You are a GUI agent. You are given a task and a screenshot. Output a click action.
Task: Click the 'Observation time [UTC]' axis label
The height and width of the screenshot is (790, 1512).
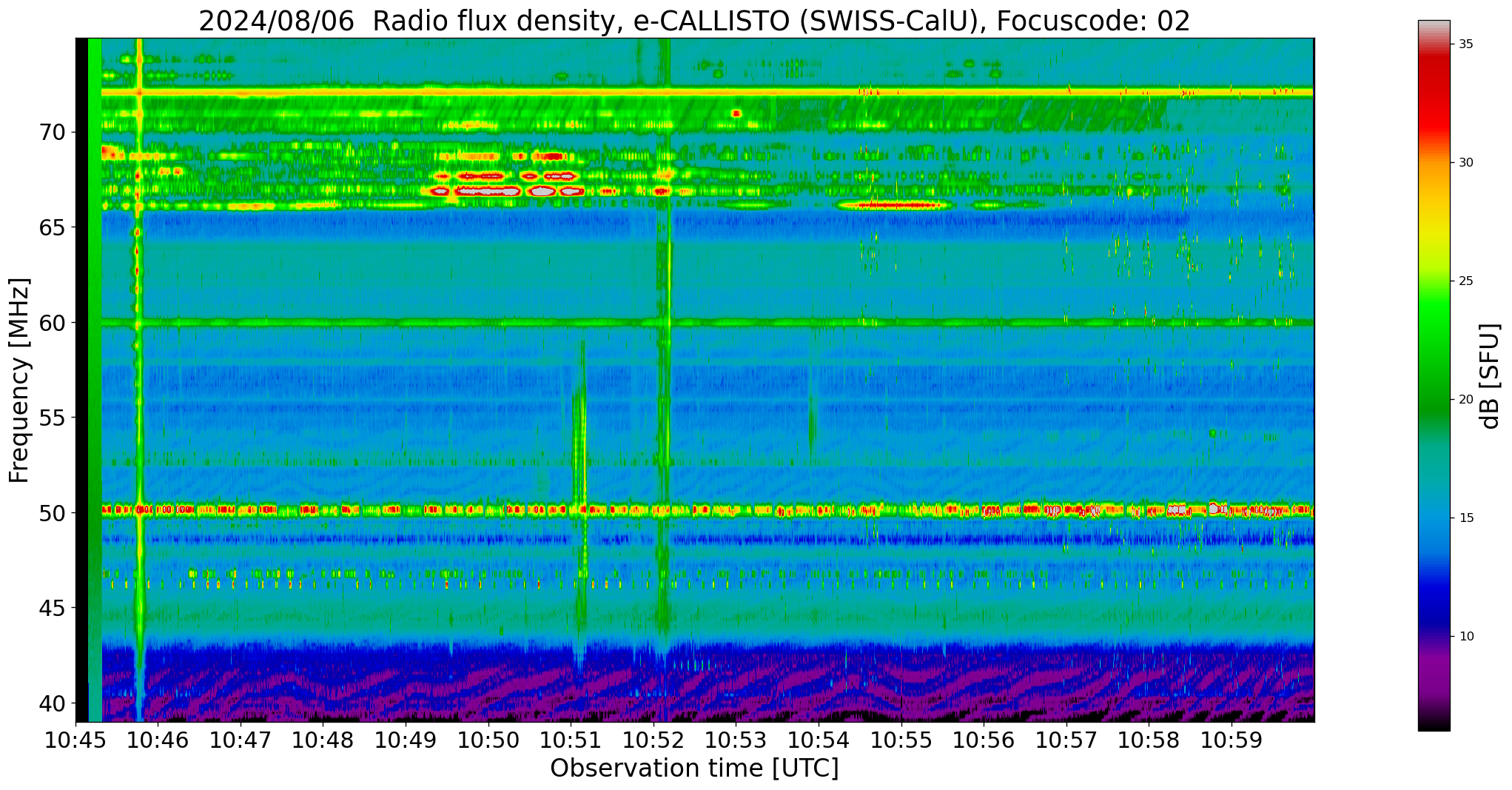coord(694,768)
